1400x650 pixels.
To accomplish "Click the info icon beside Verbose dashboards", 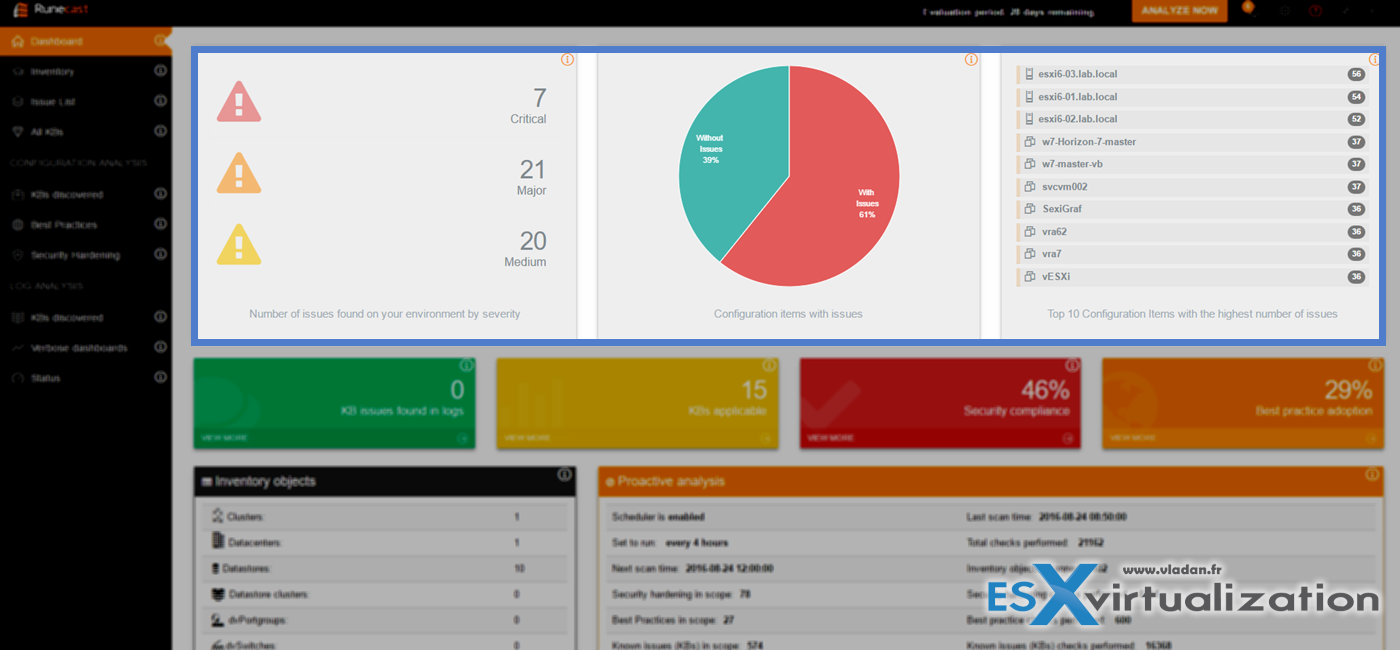I will pos(160,348).
